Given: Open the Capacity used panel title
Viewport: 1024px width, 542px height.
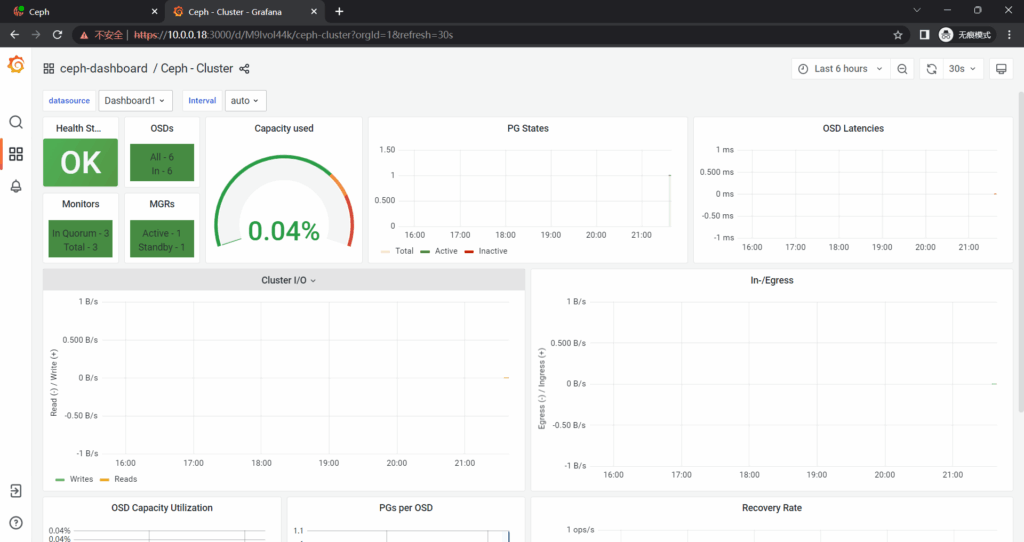Looking at the screenshot, I should pyautogui.click(x=284, y=128).
